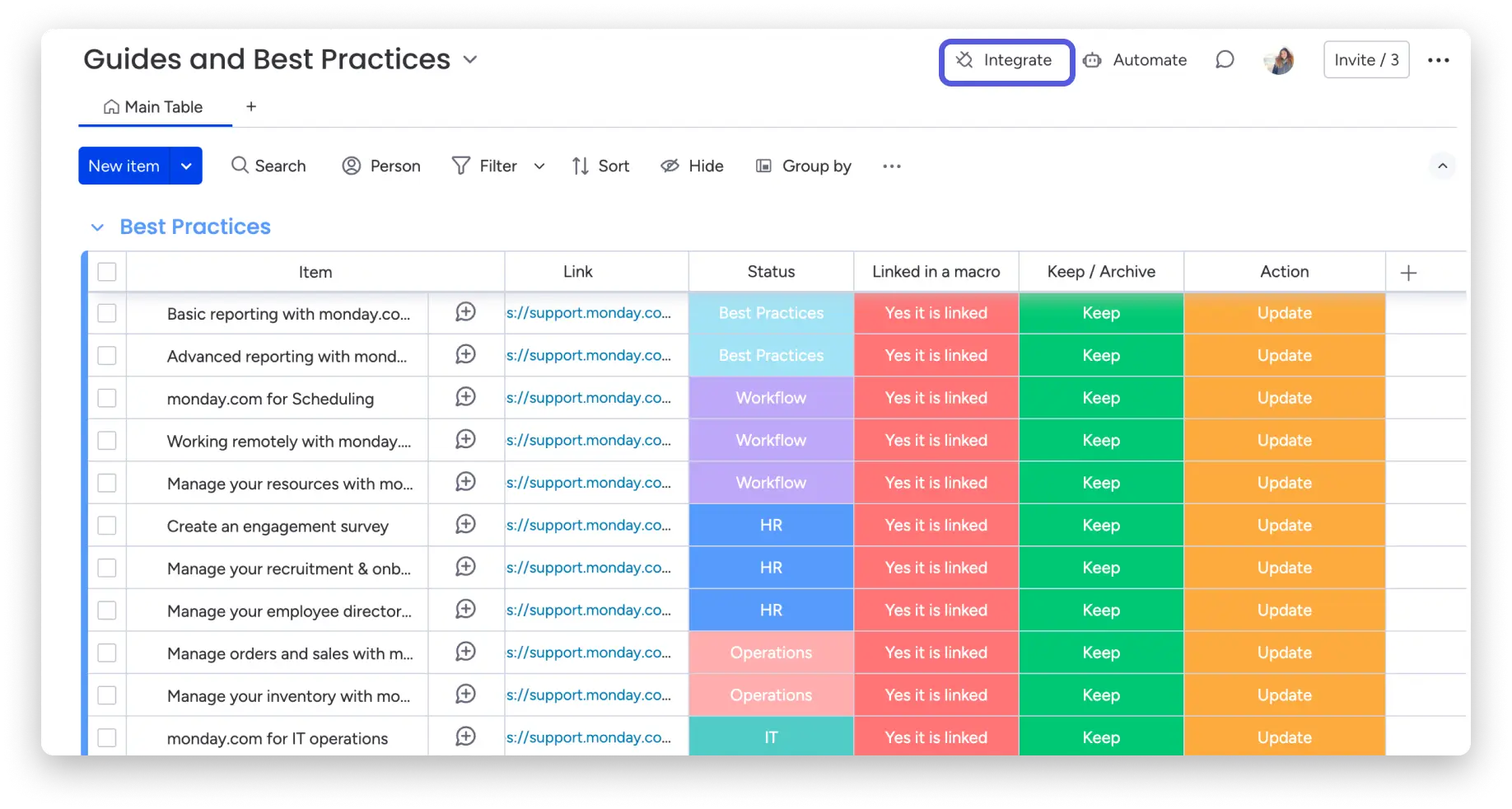The image size is (1512, 809).
Task: Add a new column with plus
Action: point(1409,273)
